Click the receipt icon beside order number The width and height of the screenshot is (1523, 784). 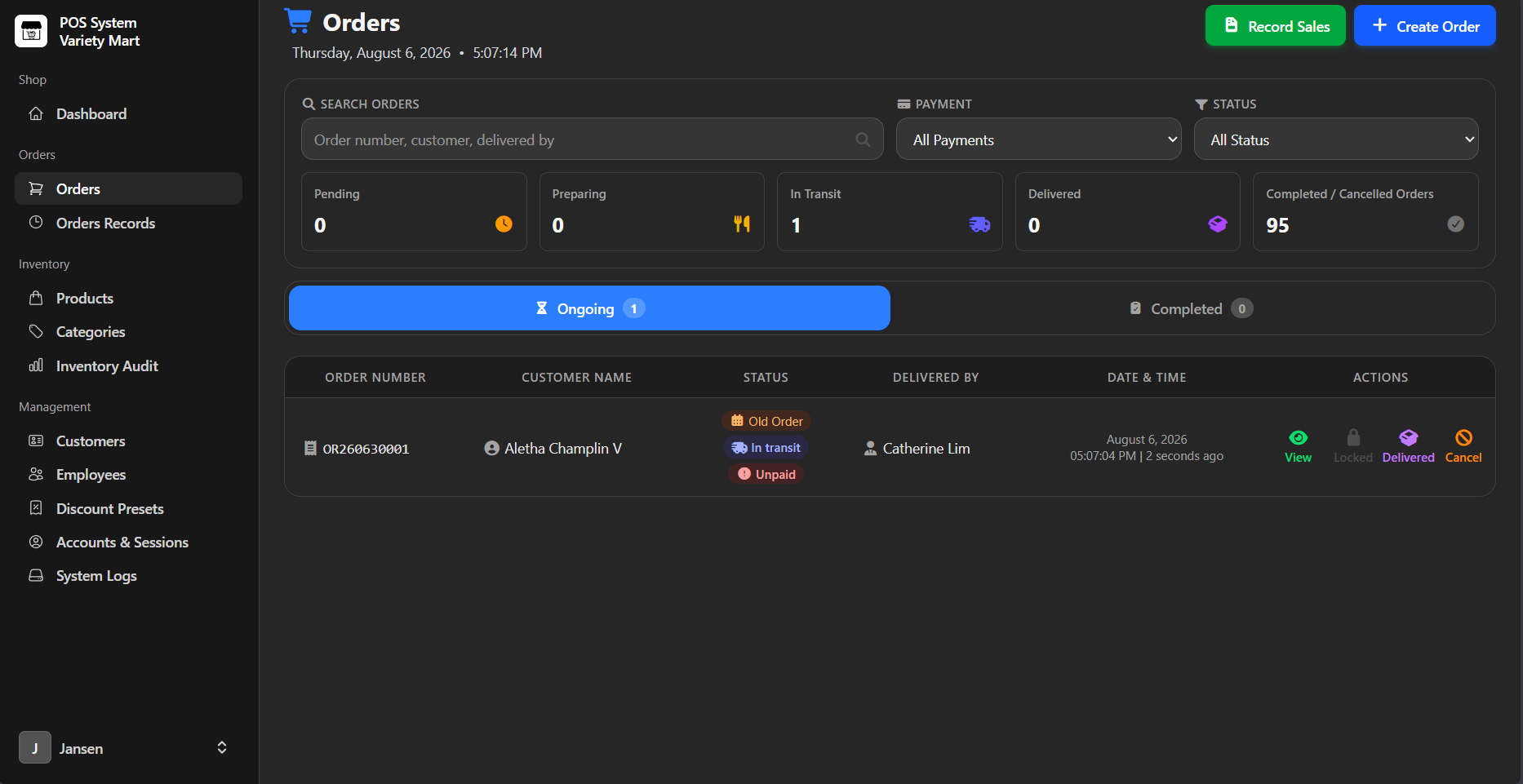click(x=310, y=448)
